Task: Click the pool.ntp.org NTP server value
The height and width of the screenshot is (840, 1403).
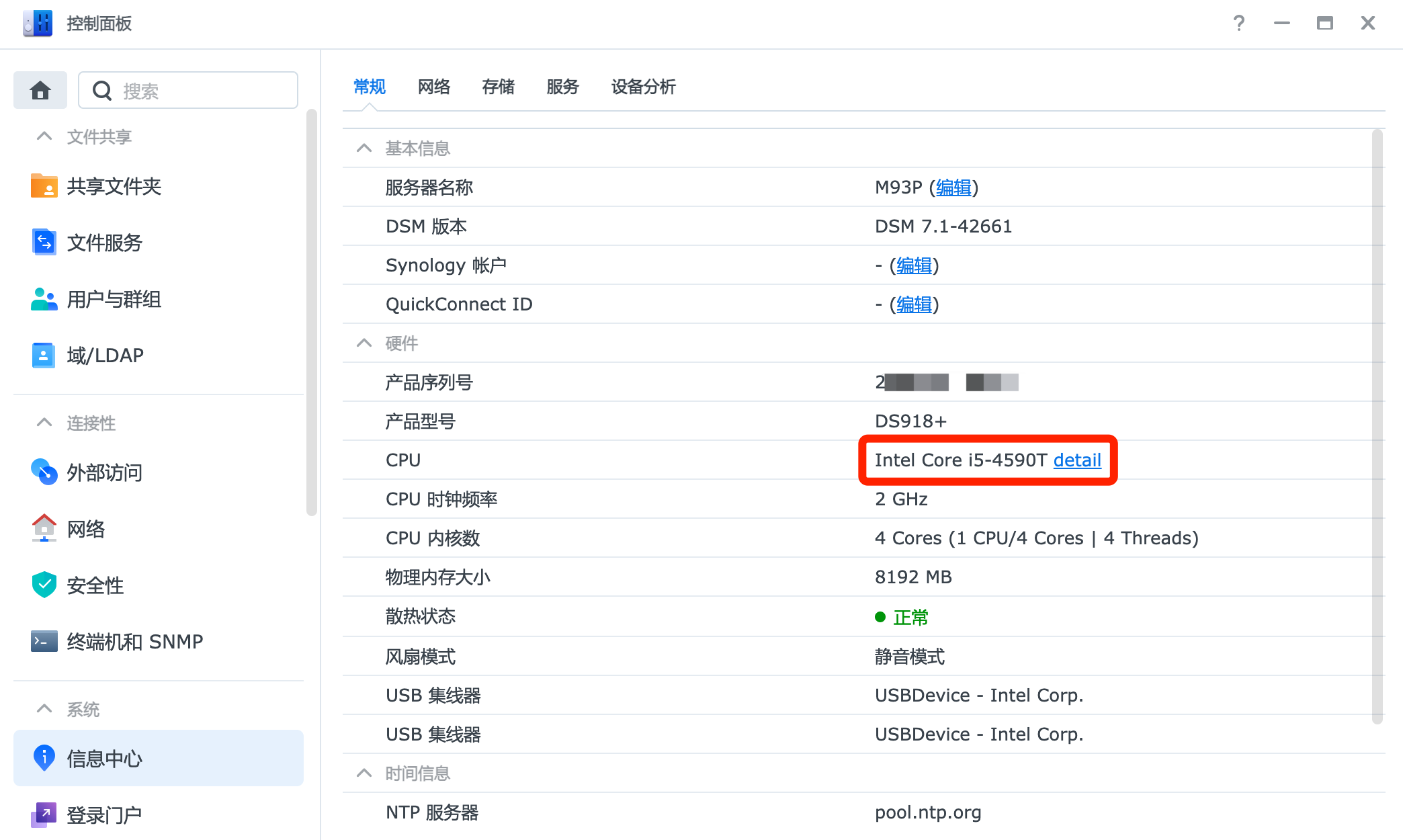Action: 928,812
